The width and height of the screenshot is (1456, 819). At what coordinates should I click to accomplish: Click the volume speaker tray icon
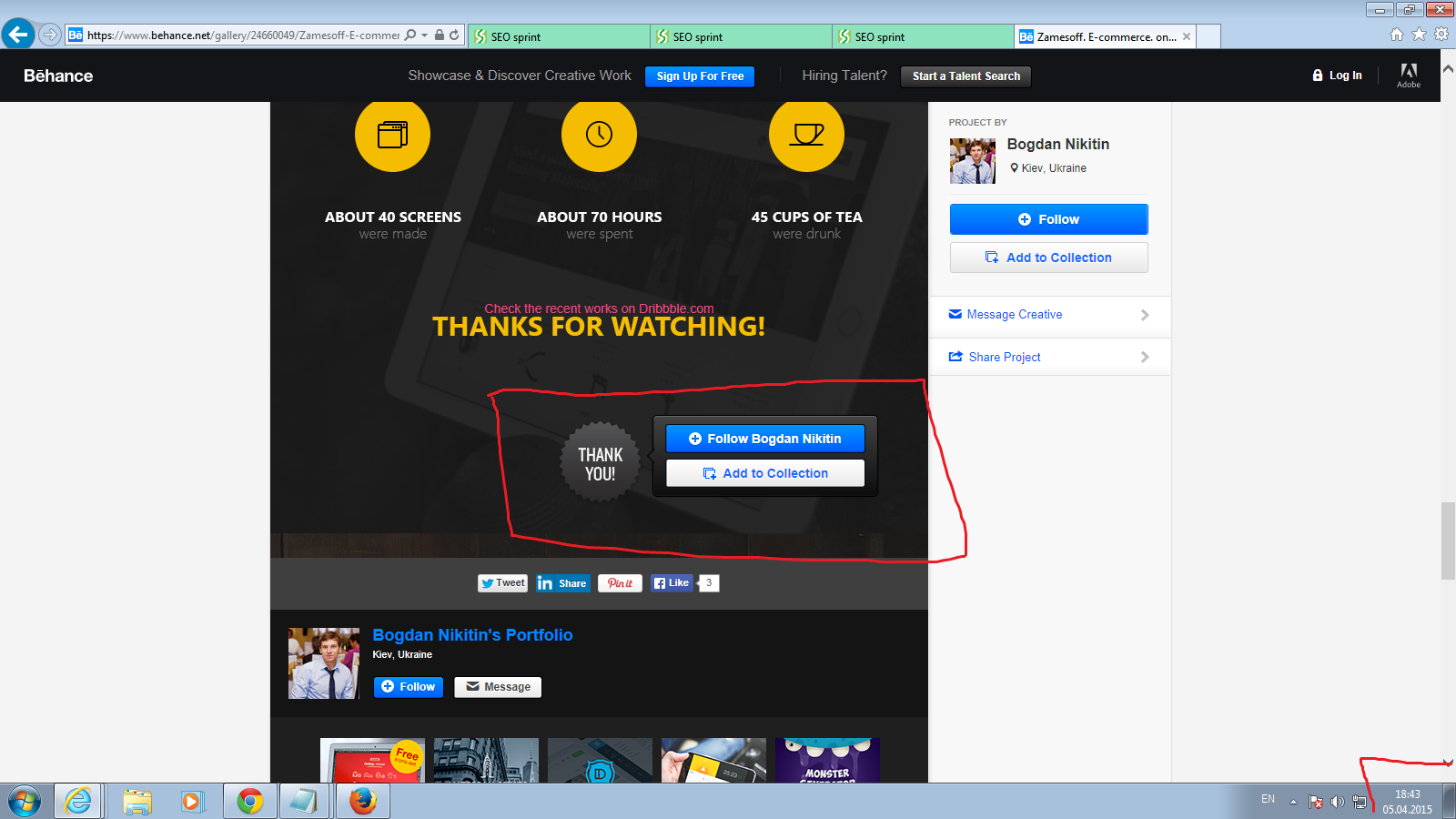point(1337,802)
